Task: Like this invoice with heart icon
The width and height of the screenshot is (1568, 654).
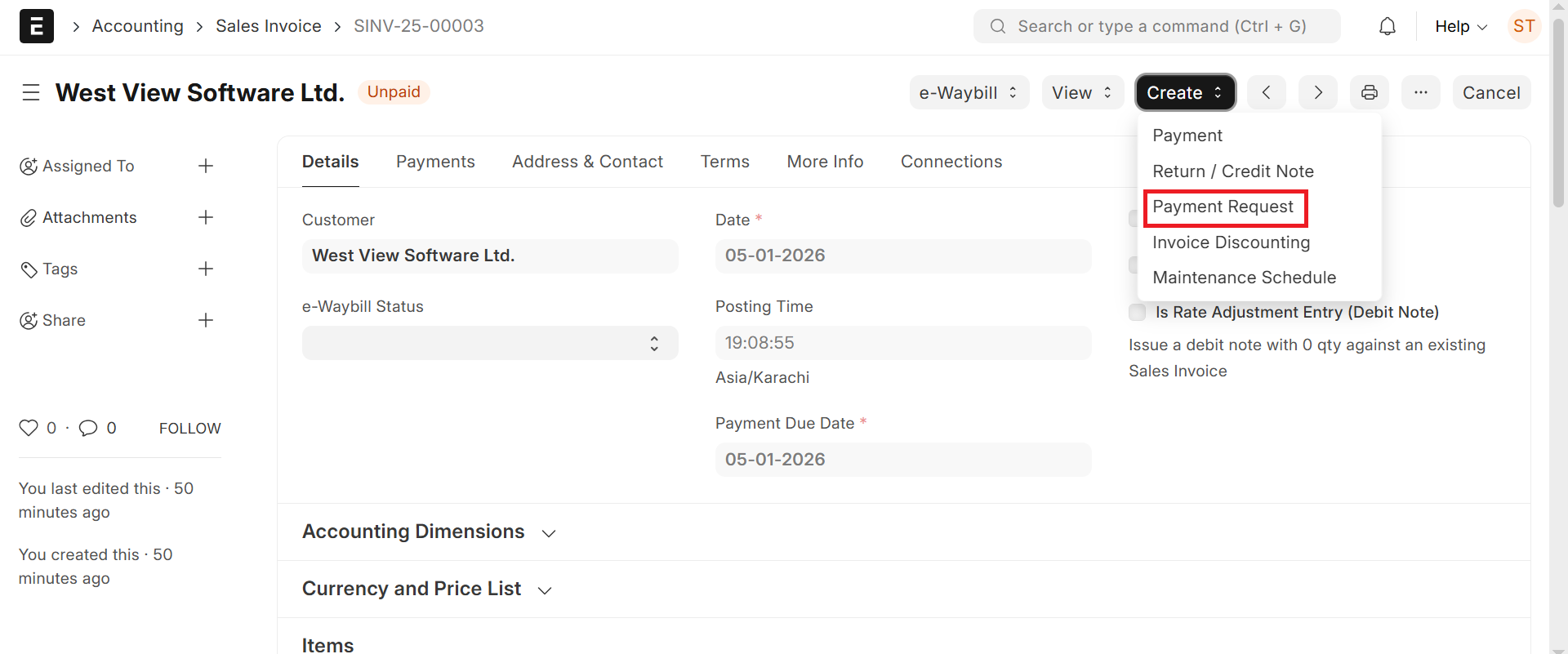Action: (29, 428)
